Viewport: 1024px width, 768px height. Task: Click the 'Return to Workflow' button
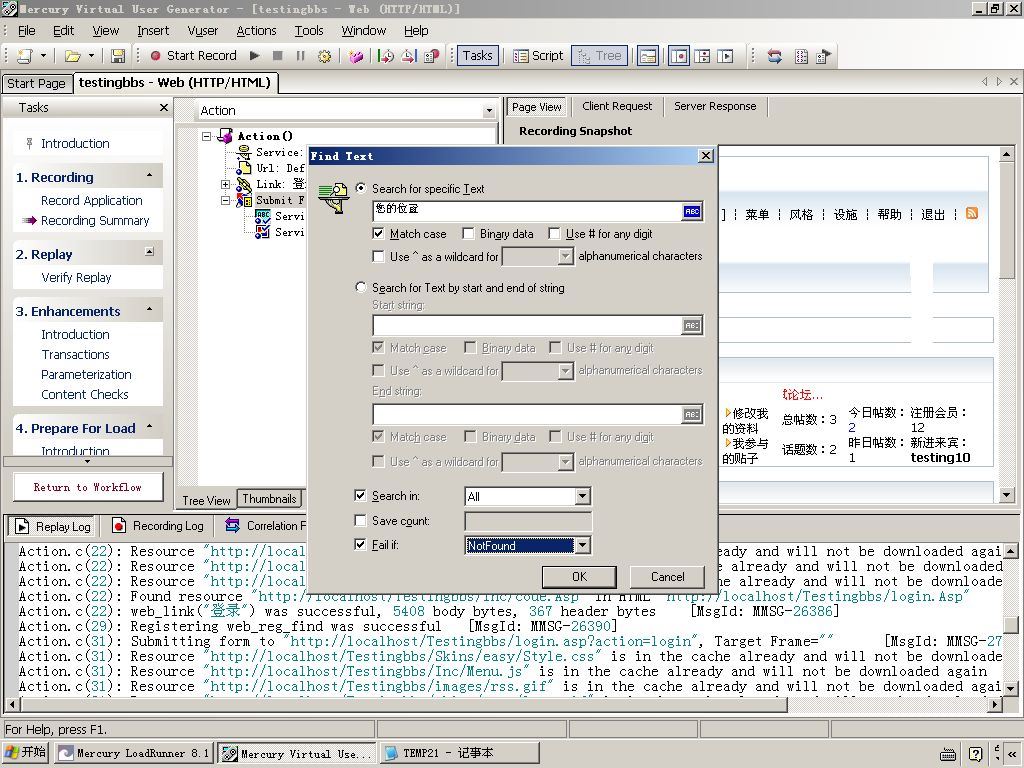point(88,487)
